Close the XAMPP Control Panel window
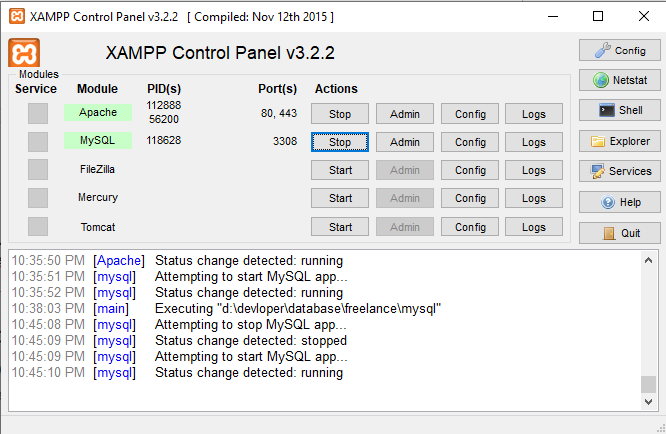 click(x=644, y=16)
